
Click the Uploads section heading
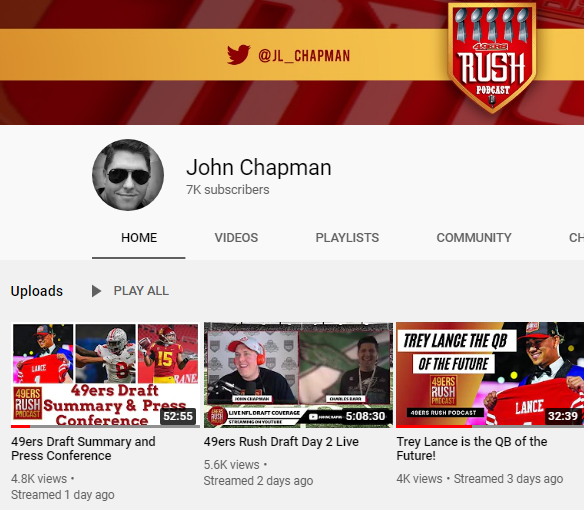tap(37, 291)
